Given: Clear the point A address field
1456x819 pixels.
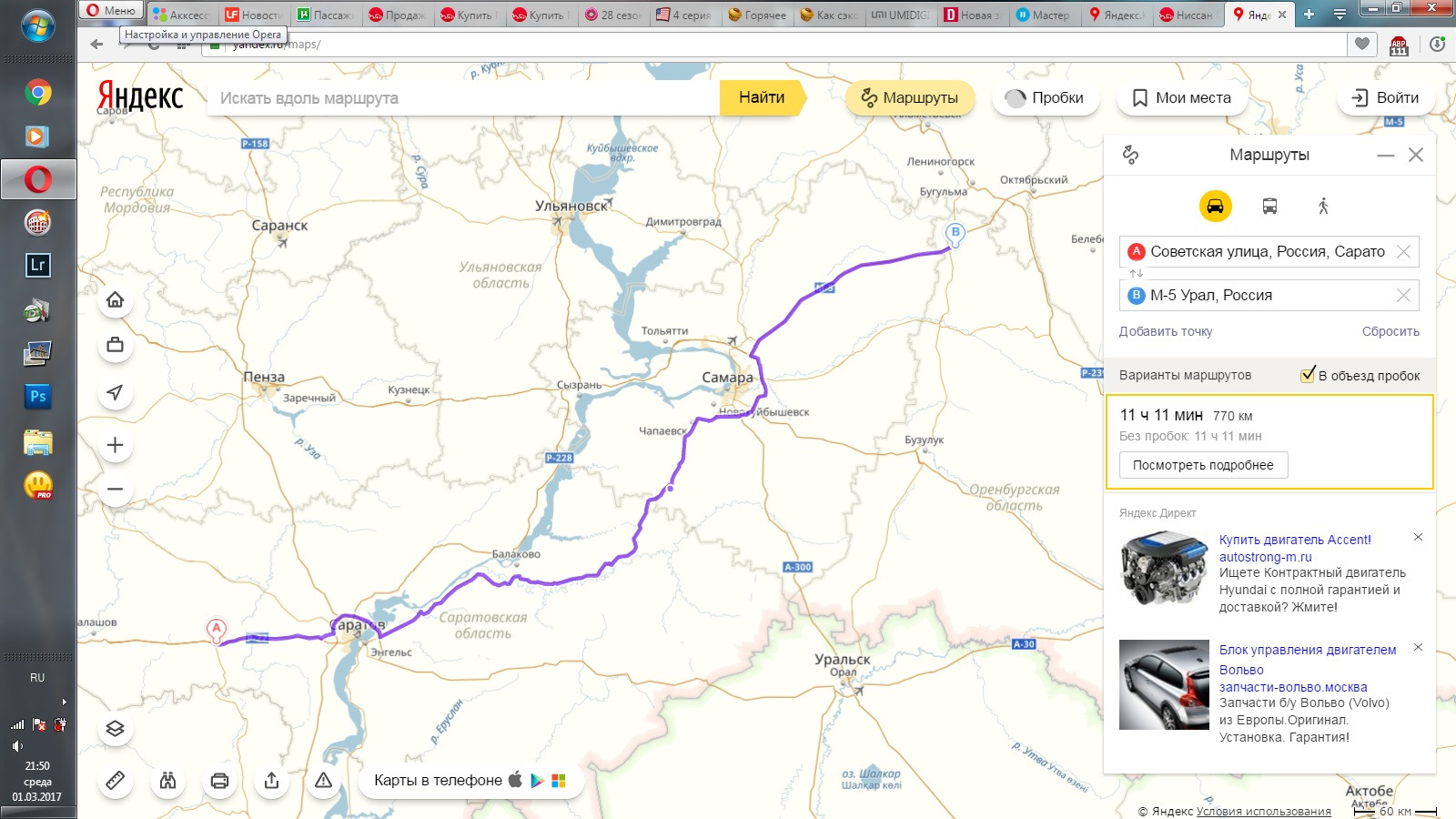Looking at the screenshot, I should (x=1403, y=251).
